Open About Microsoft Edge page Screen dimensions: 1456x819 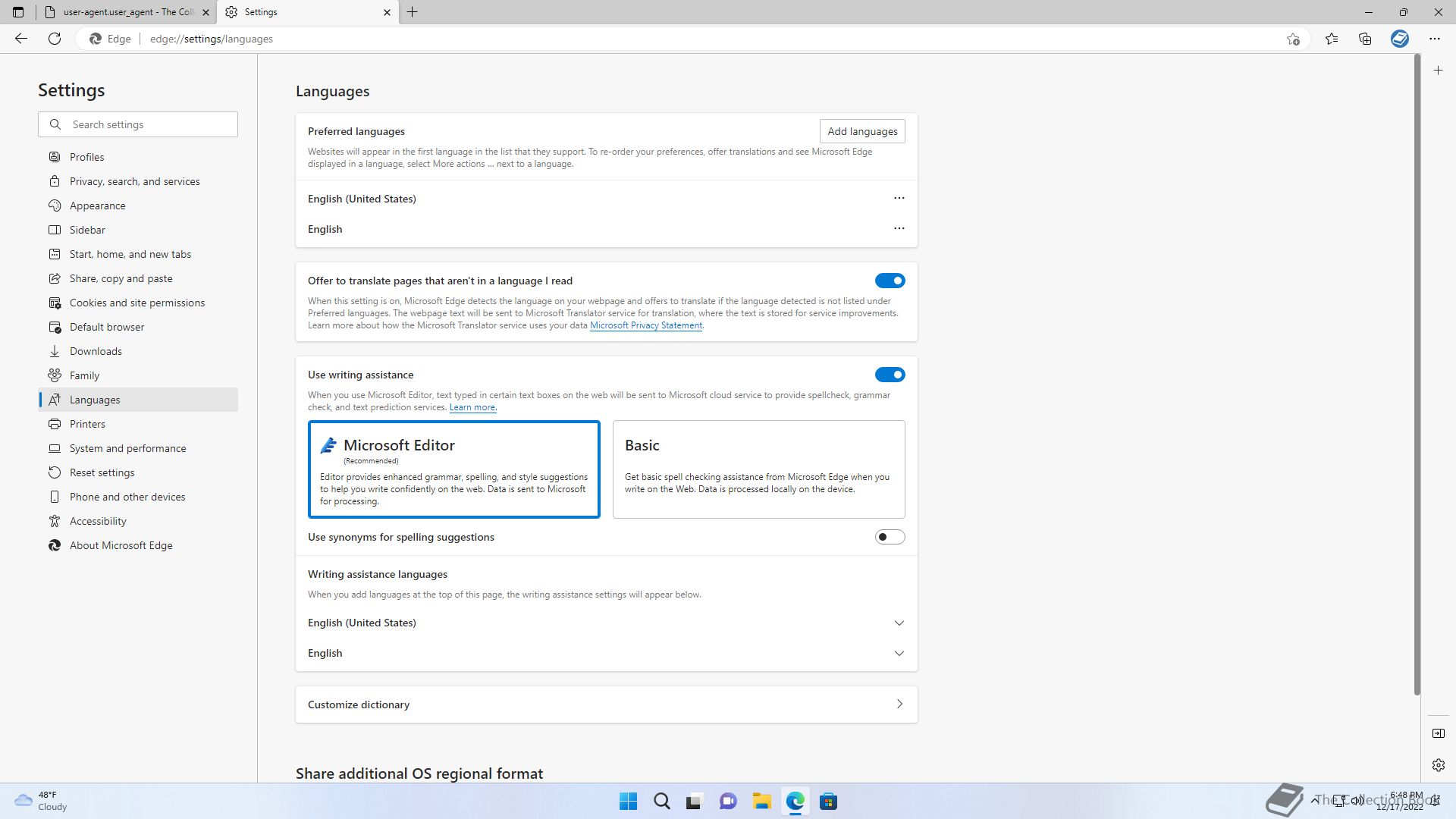coord(138,545)
